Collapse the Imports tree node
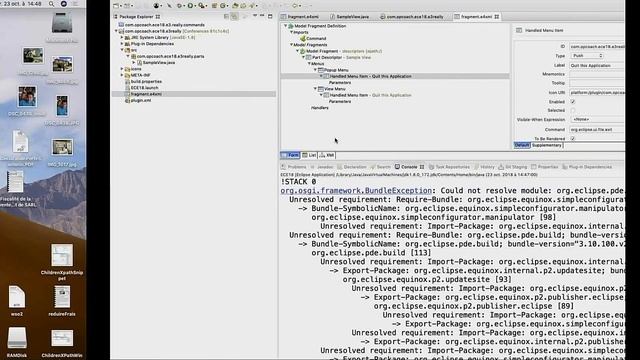The height and width of the screenshot is (360, 640). pyautogui.click(x=291, y=32)
